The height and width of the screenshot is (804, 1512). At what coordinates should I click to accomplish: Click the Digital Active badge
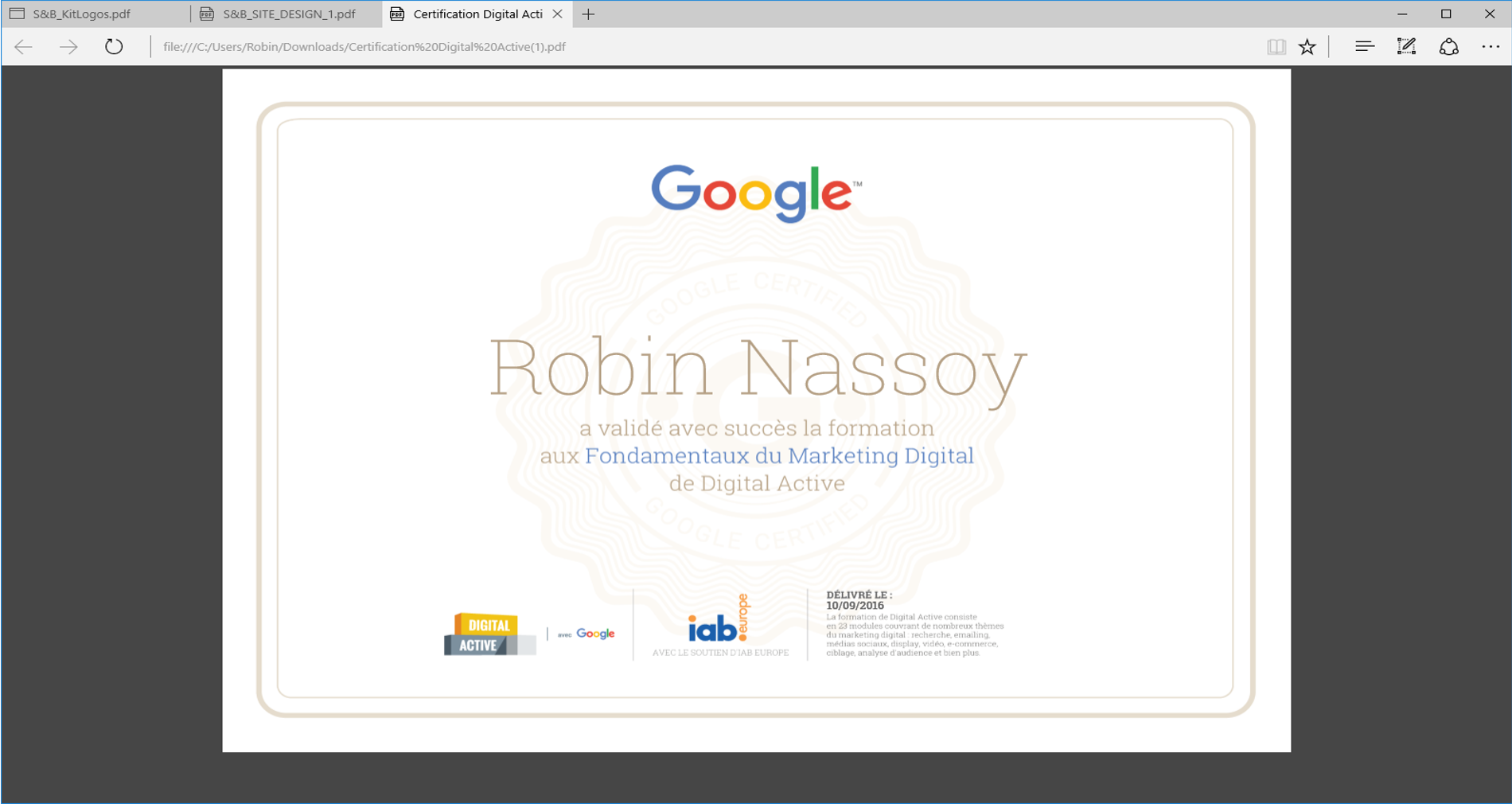[488, 634]
